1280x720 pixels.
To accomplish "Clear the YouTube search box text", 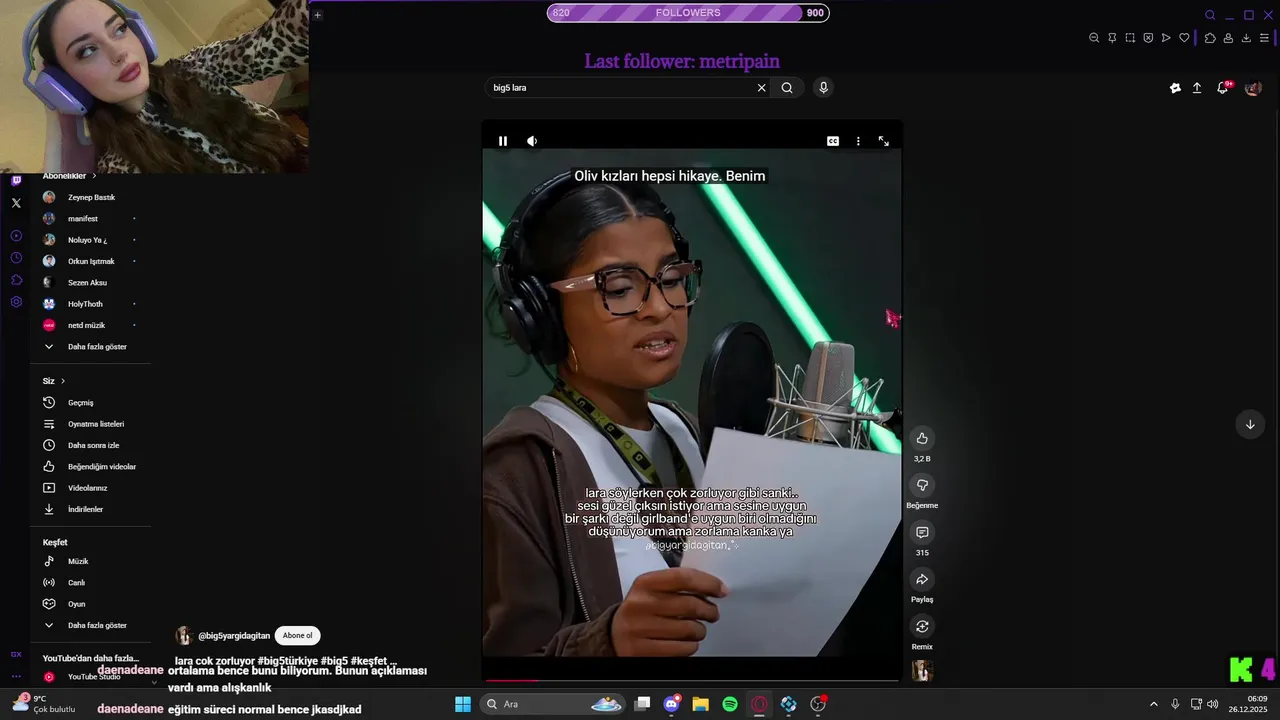I will [761, 88].
